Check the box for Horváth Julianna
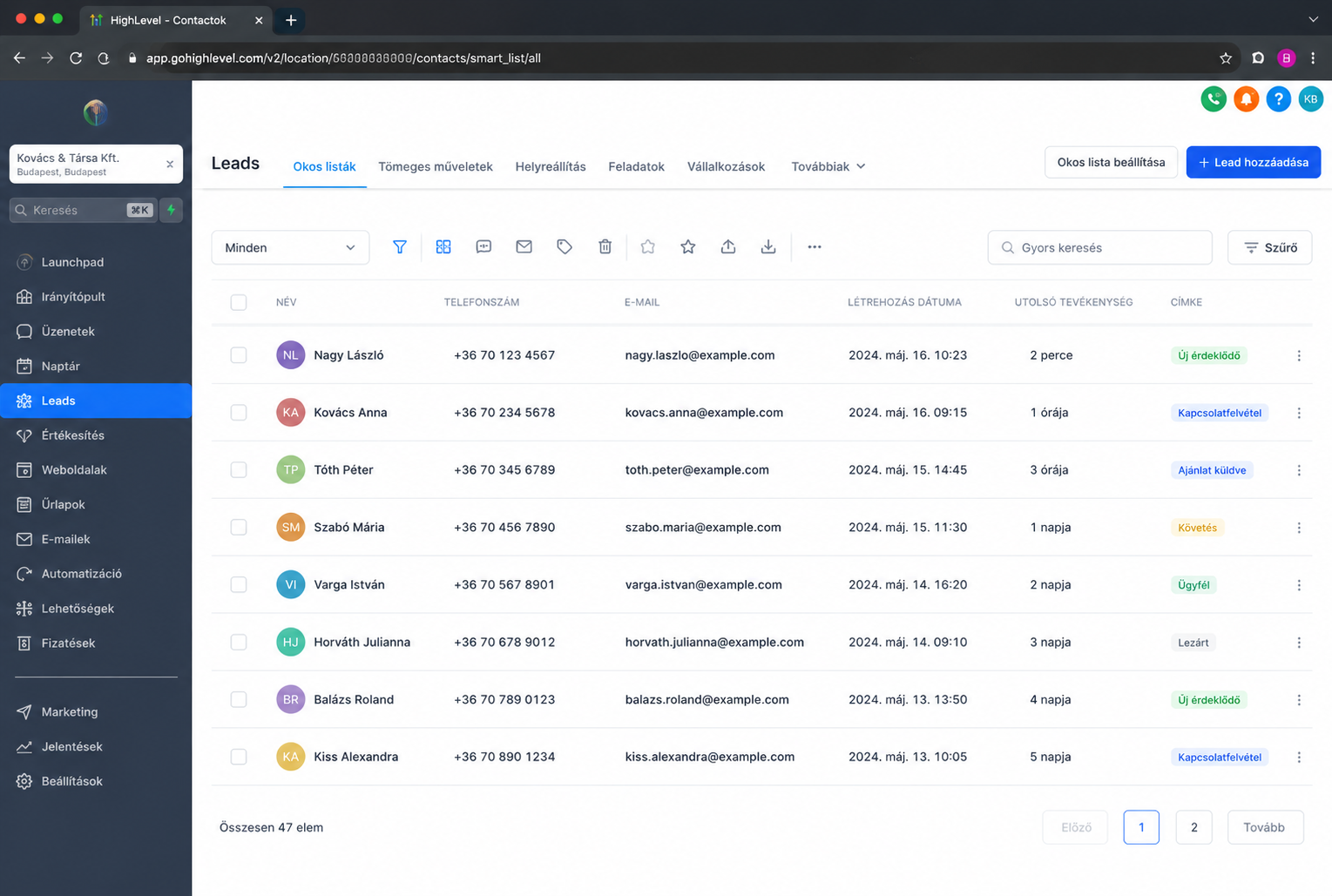This screenshot has width=1332, height=896. click(239, 643)
